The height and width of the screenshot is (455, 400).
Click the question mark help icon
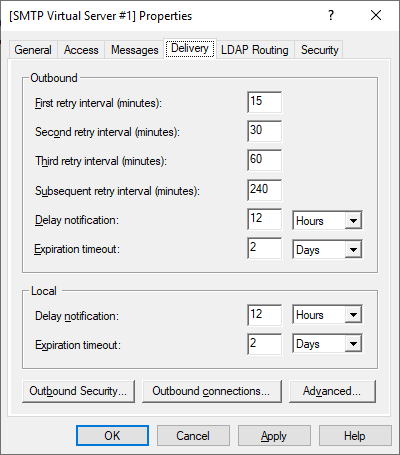[331, 15]
